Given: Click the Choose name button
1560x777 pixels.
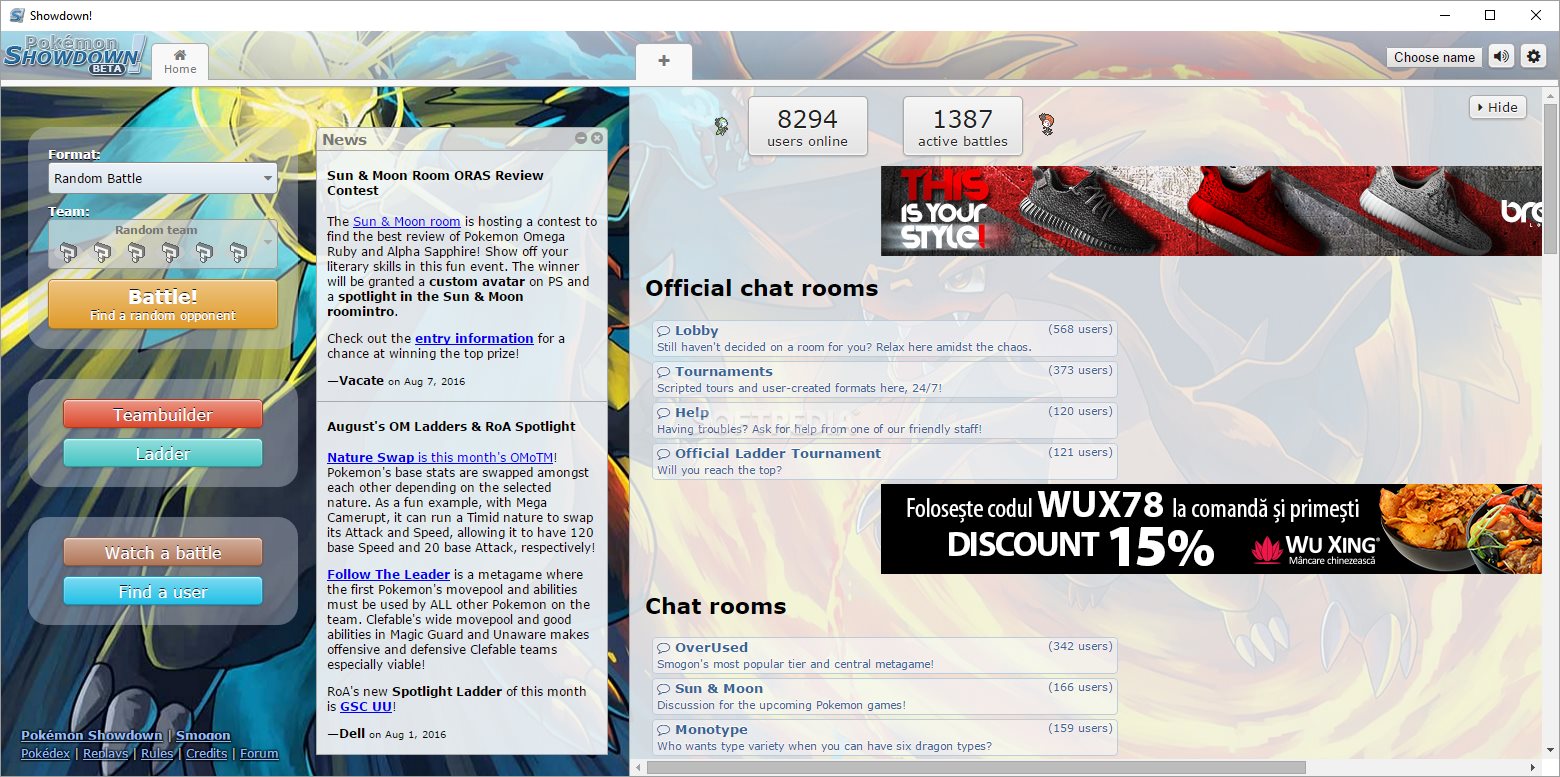Looking at the screenshot, I should coord(1434,57).
